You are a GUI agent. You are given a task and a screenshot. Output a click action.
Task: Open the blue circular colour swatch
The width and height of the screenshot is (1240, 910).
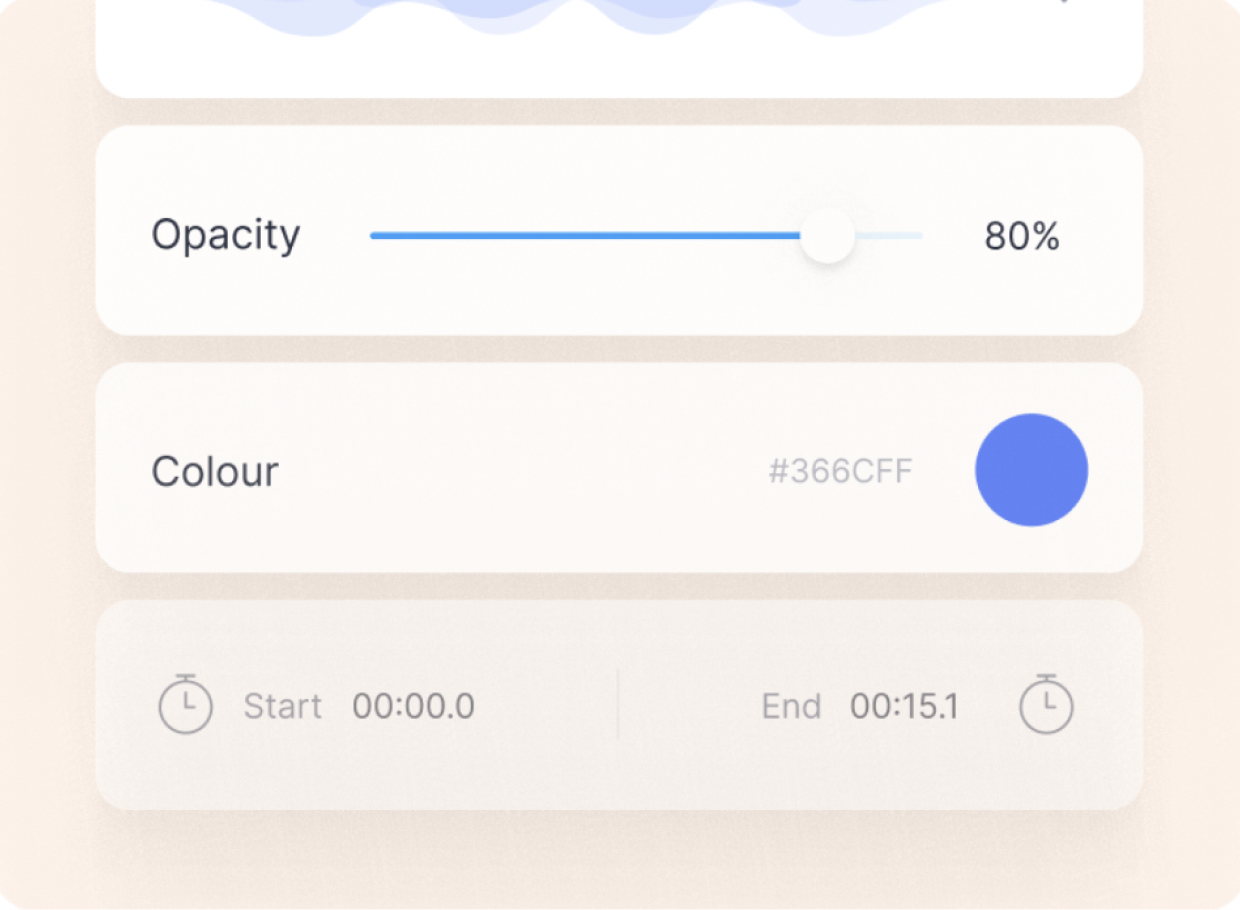1031,470
